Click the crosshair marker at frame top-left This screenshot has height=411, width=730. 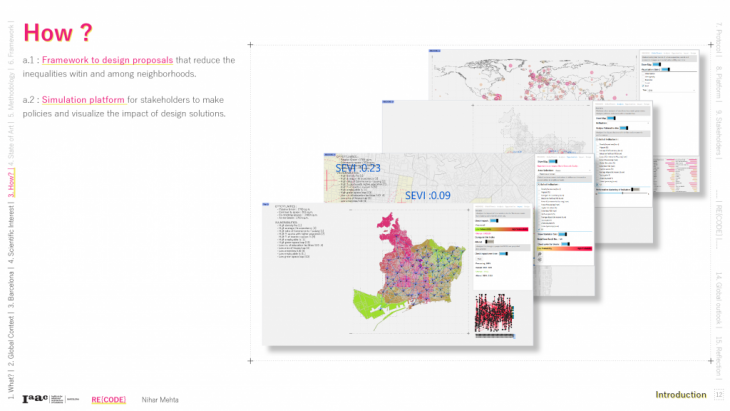pyautogui.click(x=250, y=45)
